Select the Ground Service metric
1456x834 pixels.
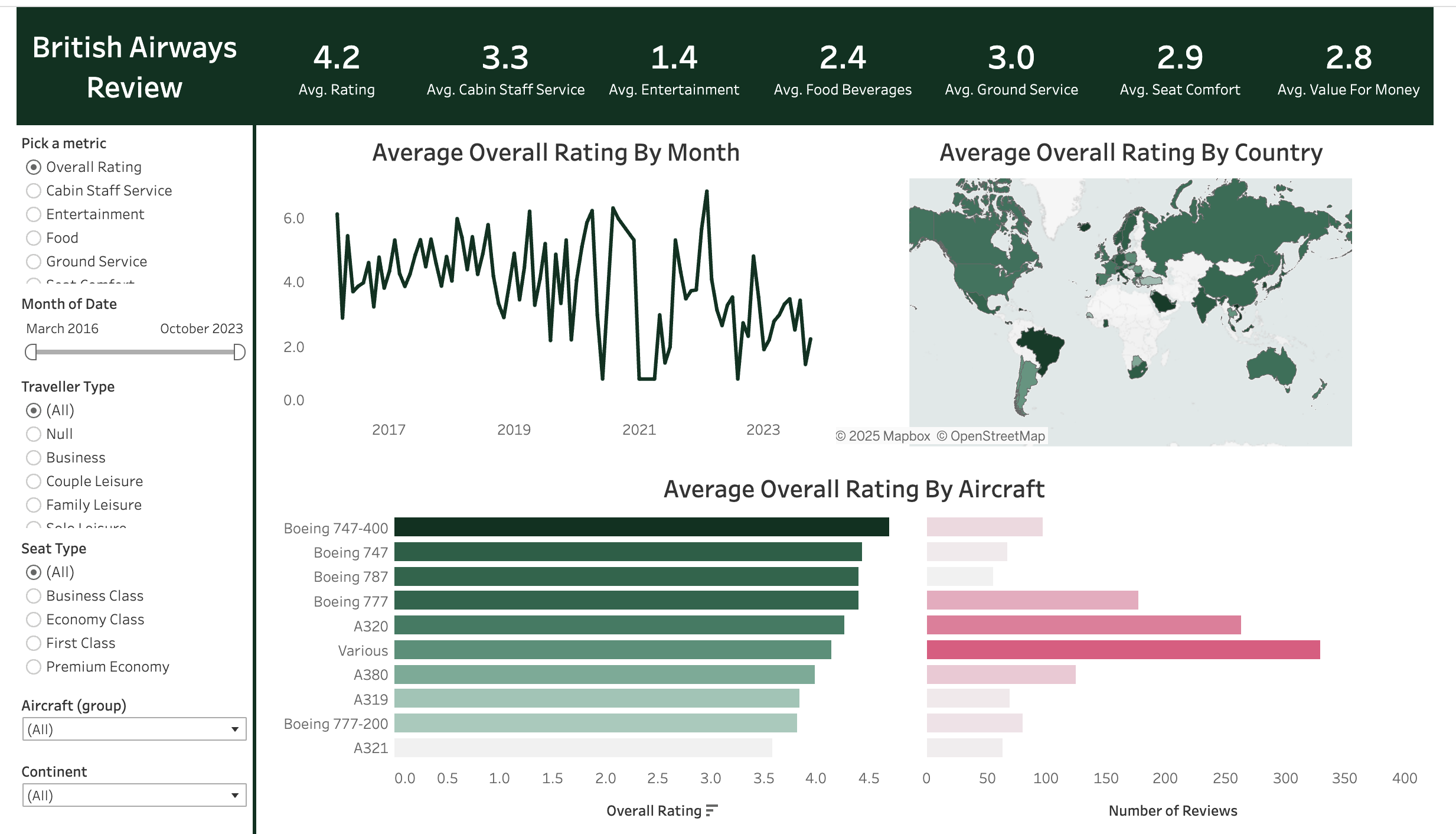(x=34, y=262)
